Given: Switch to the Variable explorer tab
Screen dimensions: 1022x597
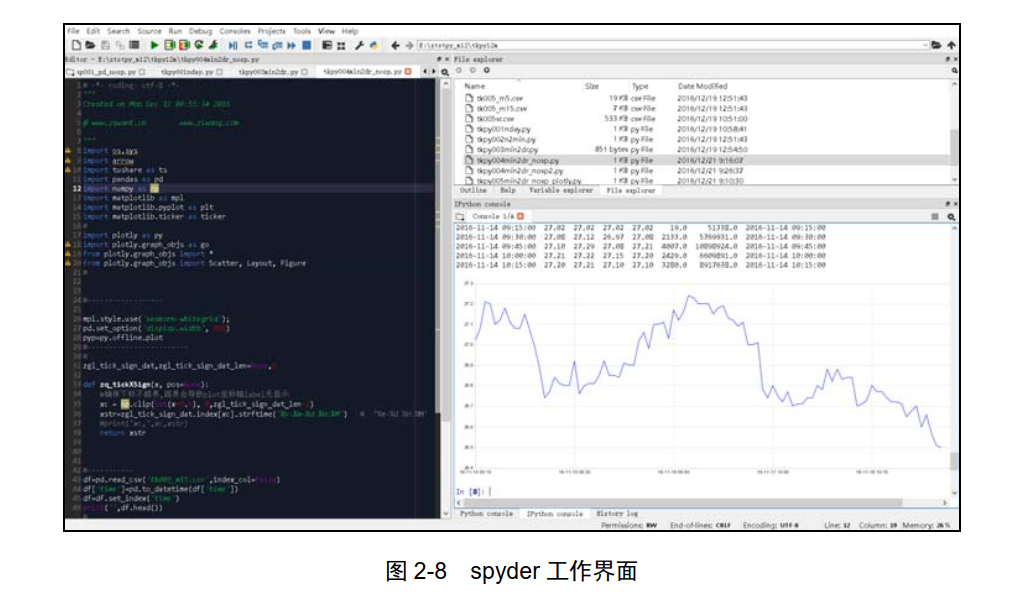Looking at the screenshot, I should coord(561,190).
